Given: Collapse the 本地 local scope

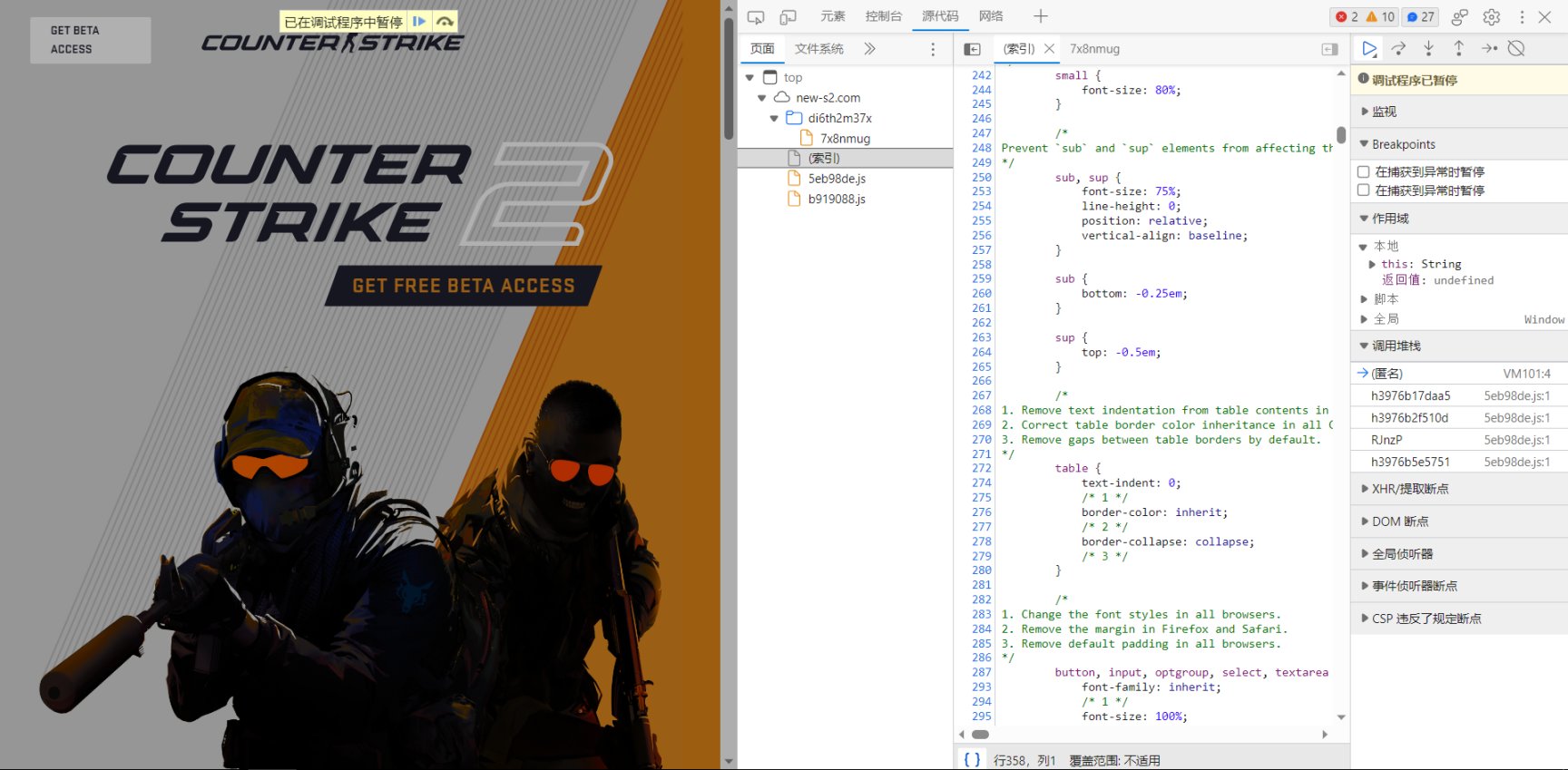Looking at the screenshot, I should (x=1363, y=247).
